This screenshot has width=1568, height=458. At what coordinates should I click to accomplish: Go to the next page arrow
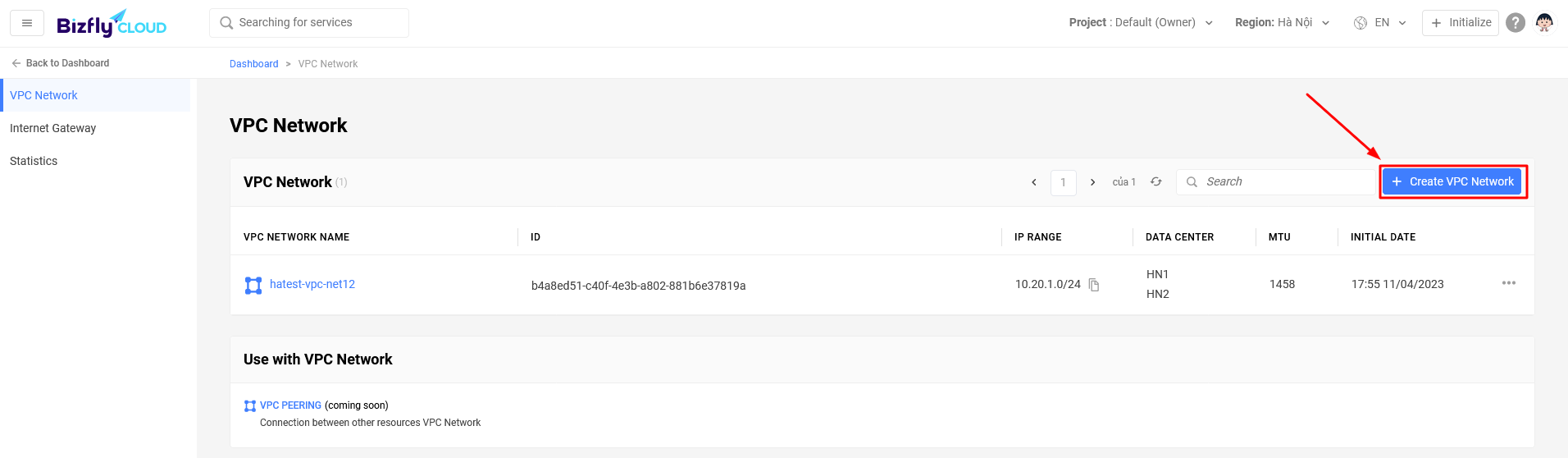[x=1092, y=182]
